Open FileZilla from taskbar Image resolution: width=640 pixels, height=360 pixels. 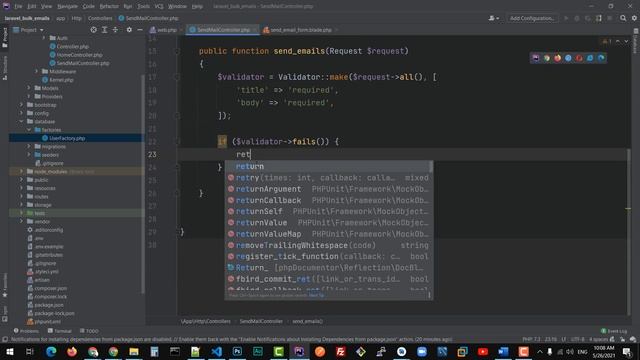[x=340, y=351]
